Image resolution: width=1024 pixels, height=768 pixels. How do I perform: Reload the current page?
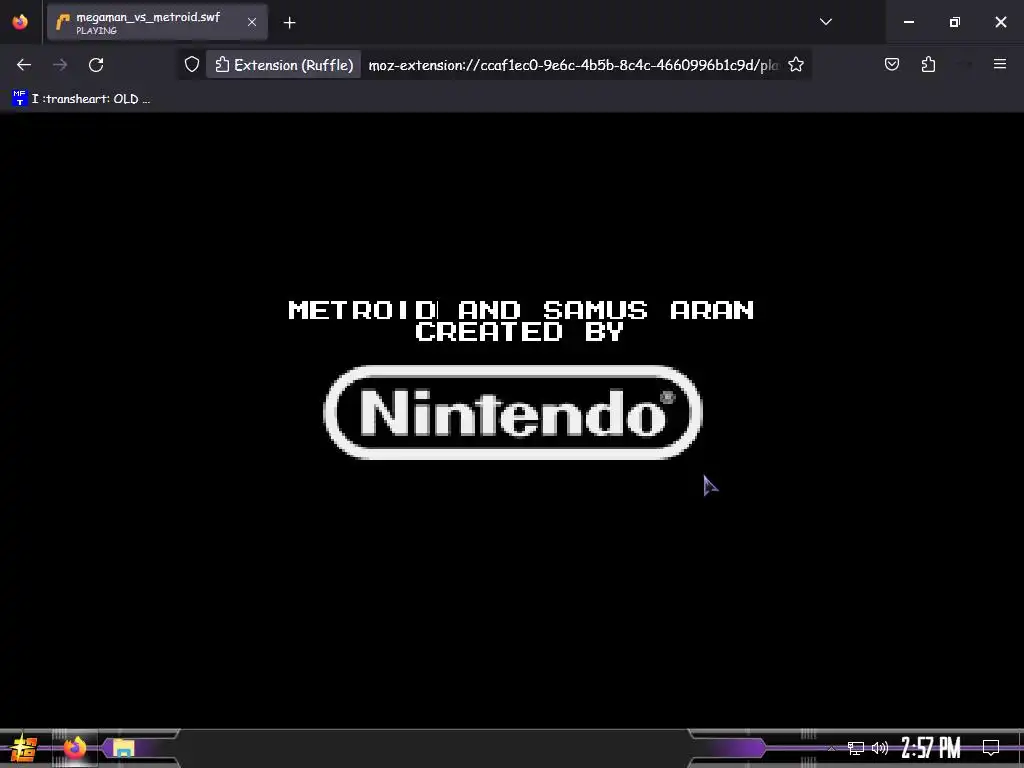(x=96, y=65)
